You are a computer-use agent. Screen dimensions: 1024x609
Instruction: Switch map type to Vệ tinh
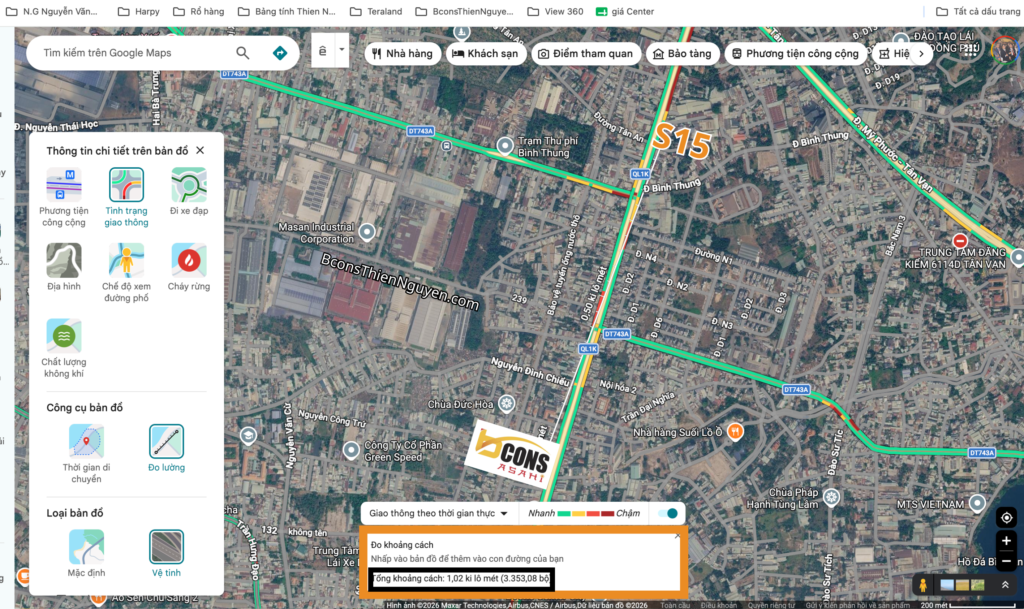pos(166,553)
